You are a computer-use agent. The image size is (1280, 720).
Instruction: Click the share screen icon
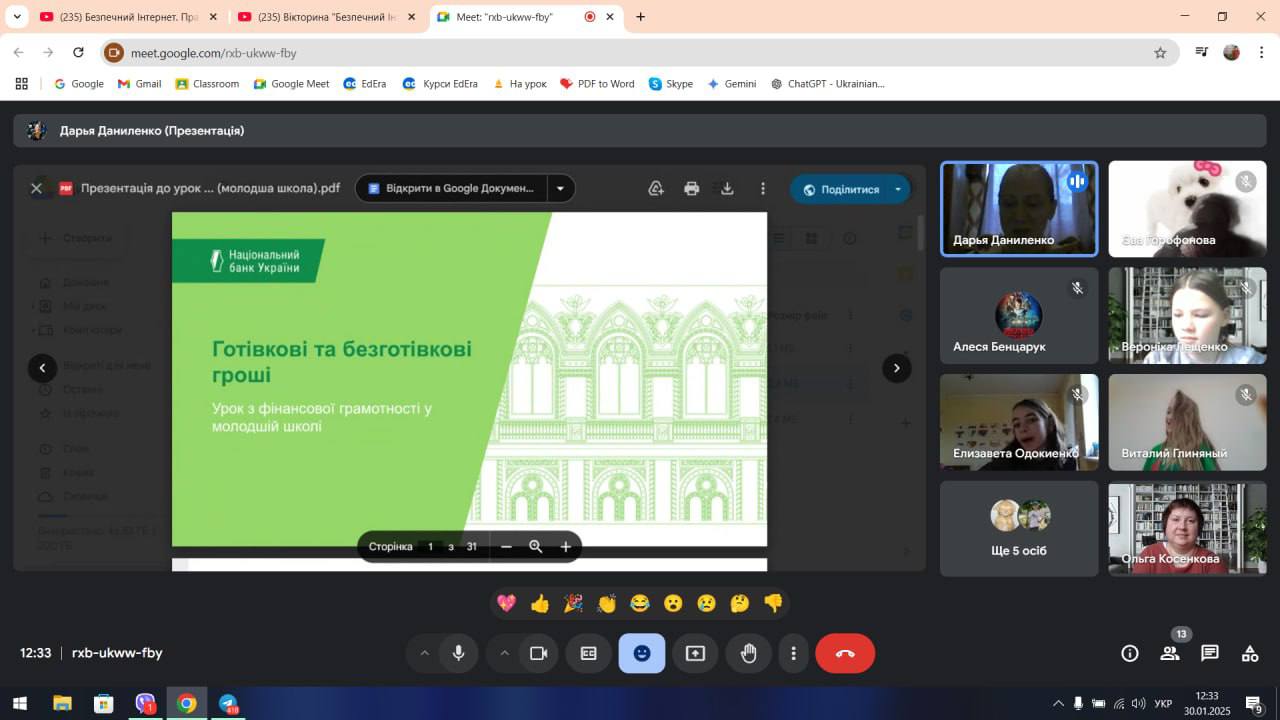[x=695, y=653]
